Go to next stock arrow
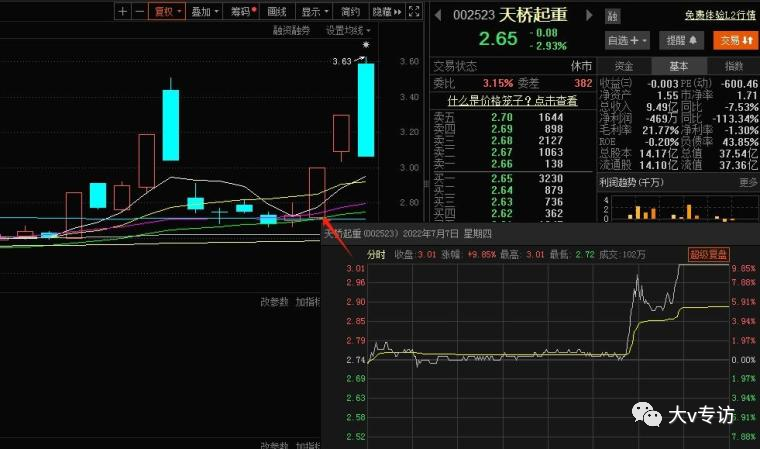Image resolution: width=760 pixels, height=449 pixels. 589,15
